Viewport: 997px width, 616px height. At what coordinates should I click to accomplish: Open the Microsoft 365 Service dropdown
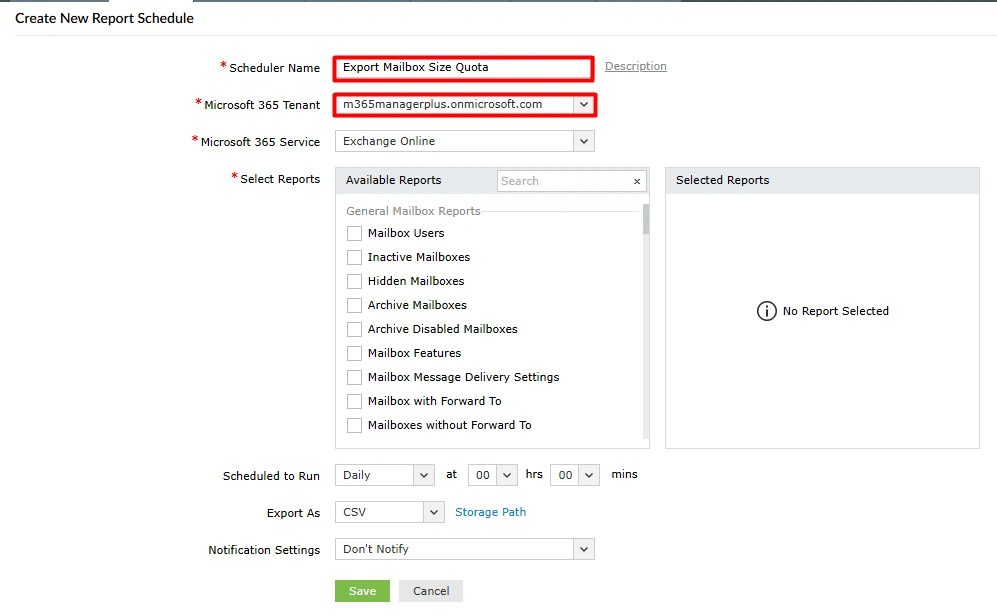[x=583, y=141]
